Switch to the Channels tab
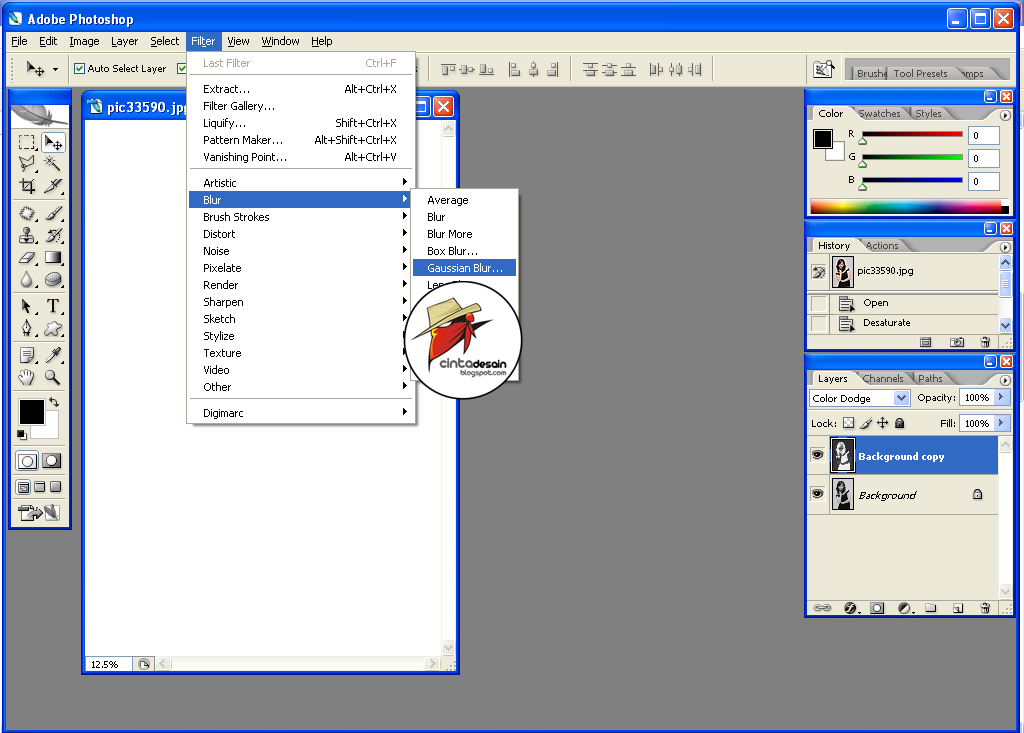1024x733 pixels. [883, 378]
